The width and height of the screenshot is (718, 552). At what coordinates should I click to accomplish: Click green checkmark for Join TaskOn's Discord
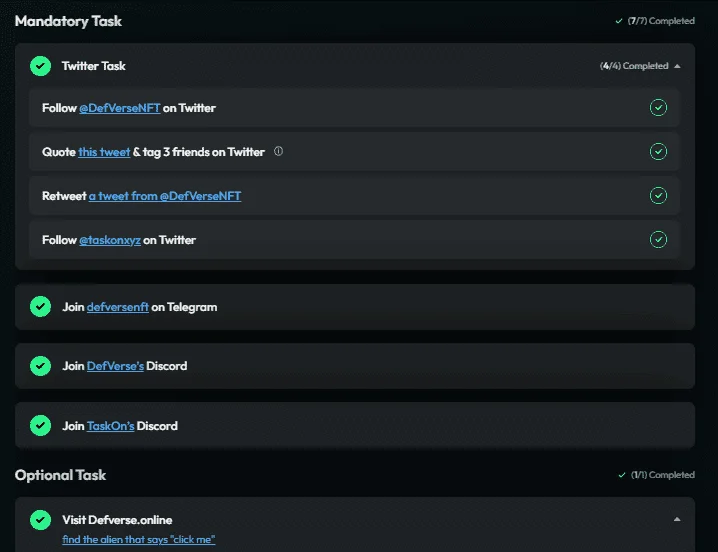(40, 426)
